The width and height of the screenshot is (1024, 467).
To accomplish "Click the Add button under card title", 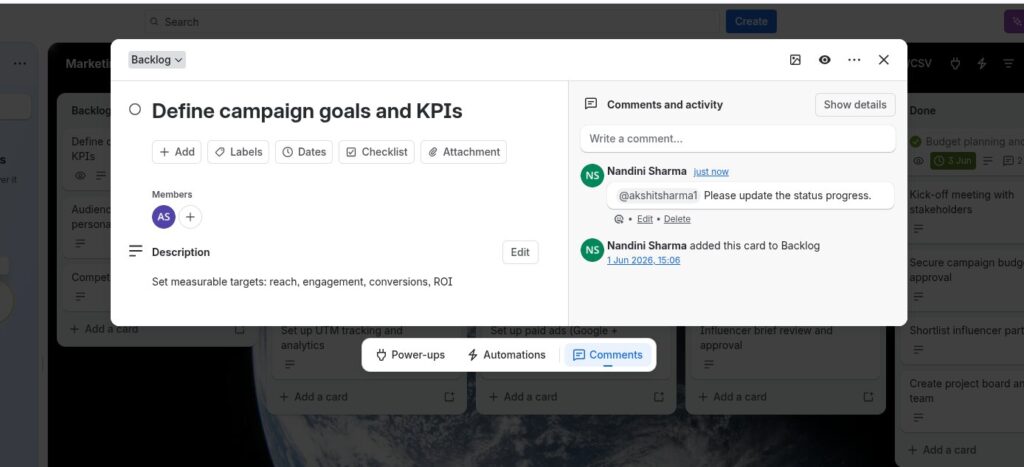I will pos(177,152).
